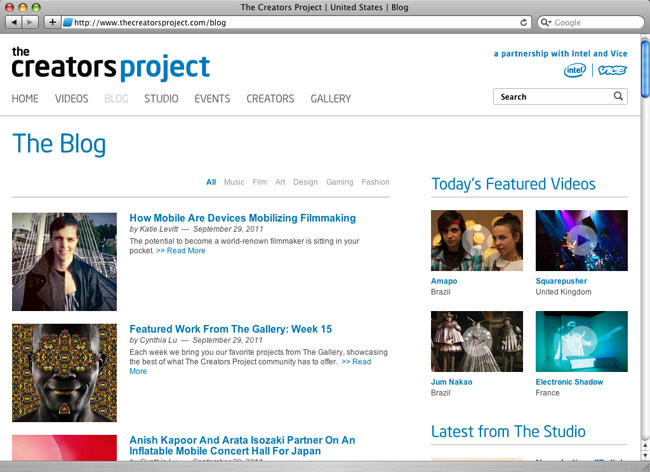
Task: Open the GALLERY navigation item
Action: (x=331, y=99)
